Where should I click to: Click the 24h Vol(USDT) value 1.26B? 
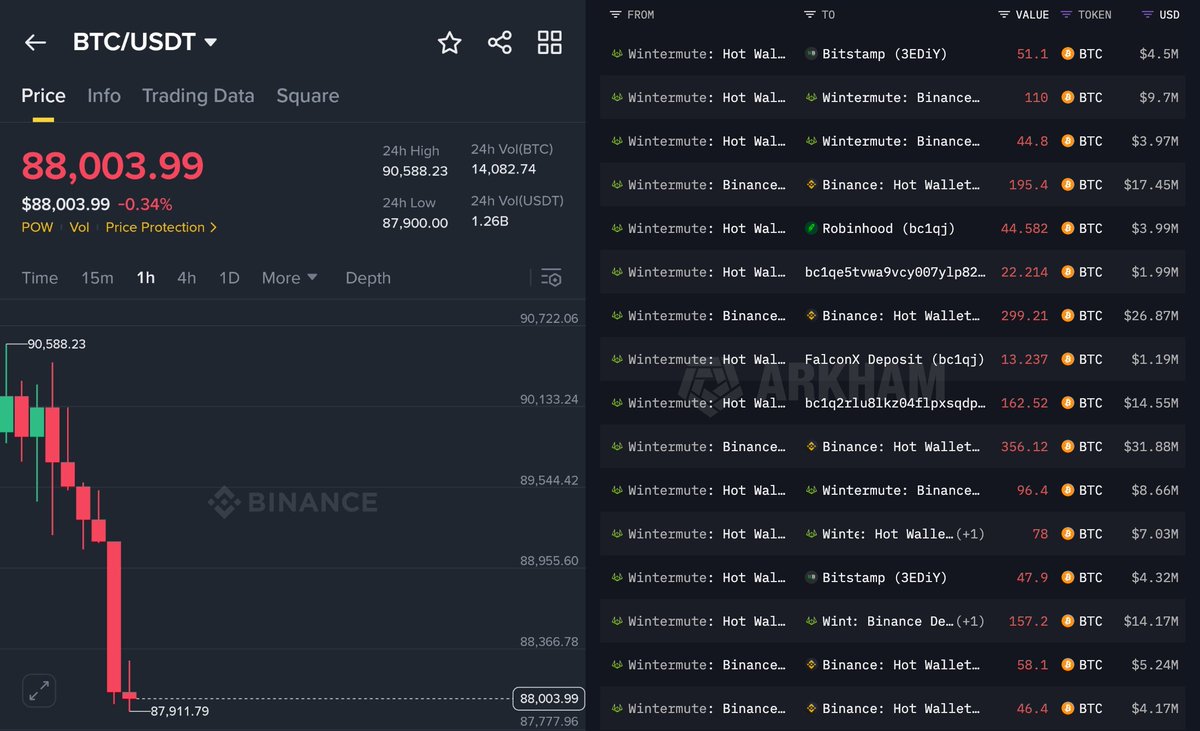(x=490, y=220)
